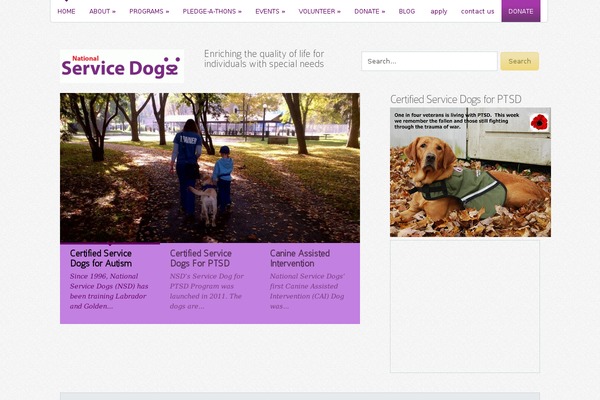Focus the Search input field
Image resolution: width=600 pixels, height=400 pixels.
pos(428,61)
